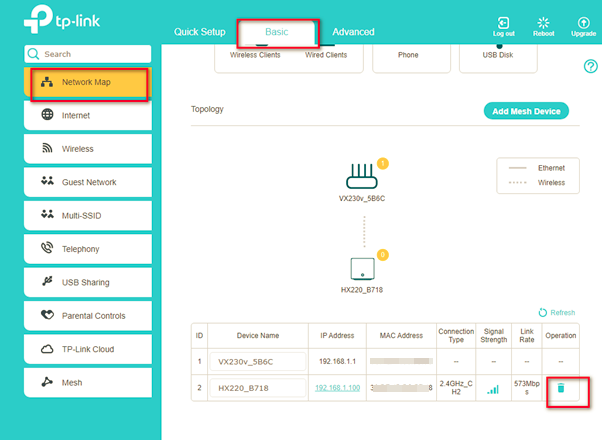Open the Wireless menu
The width and height of the screenshot is (602, 440).
tap(88, 149)
